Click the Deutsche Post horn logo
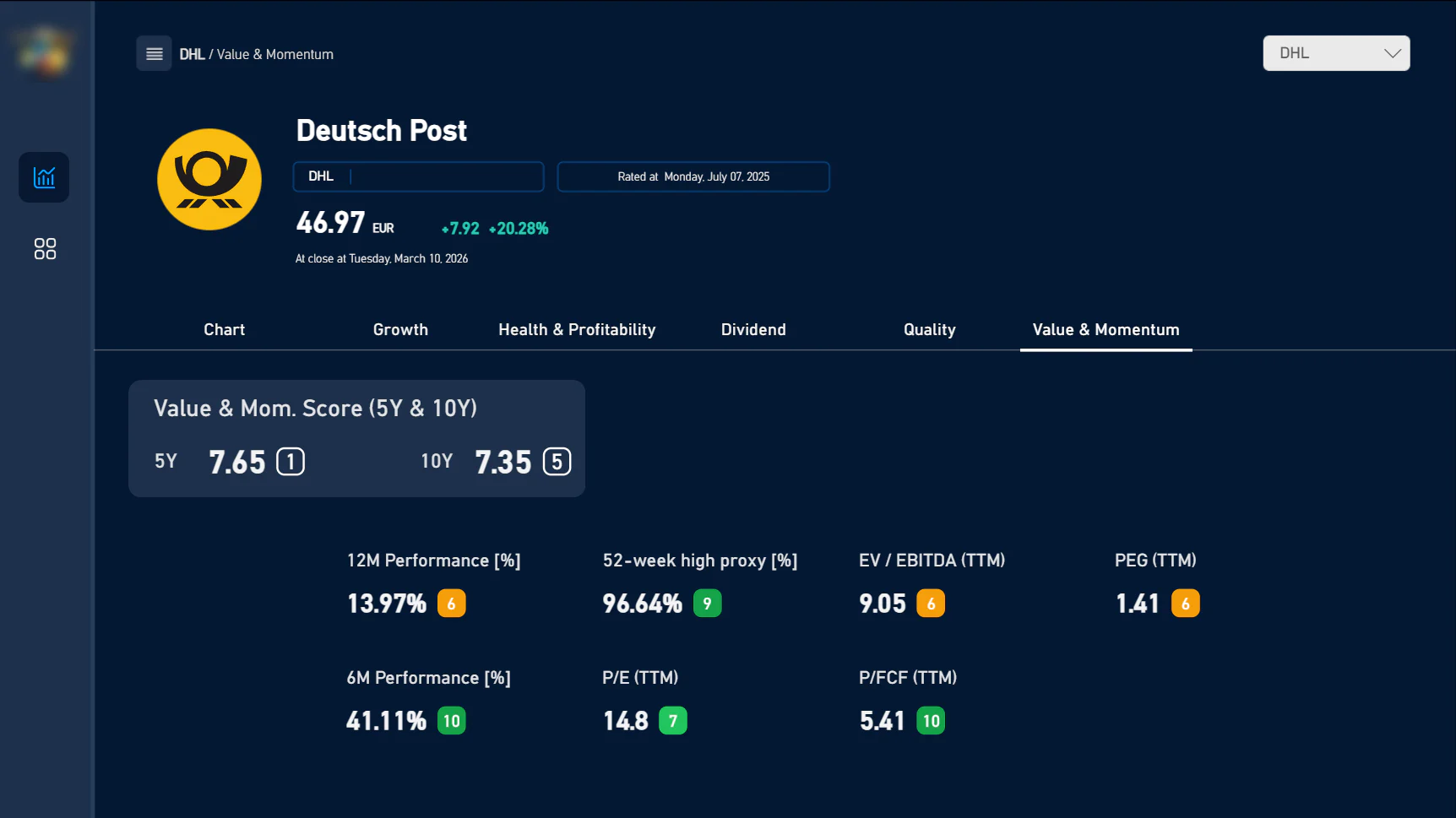This screenshot has height=818, width=1456. (x=209, y=179)
